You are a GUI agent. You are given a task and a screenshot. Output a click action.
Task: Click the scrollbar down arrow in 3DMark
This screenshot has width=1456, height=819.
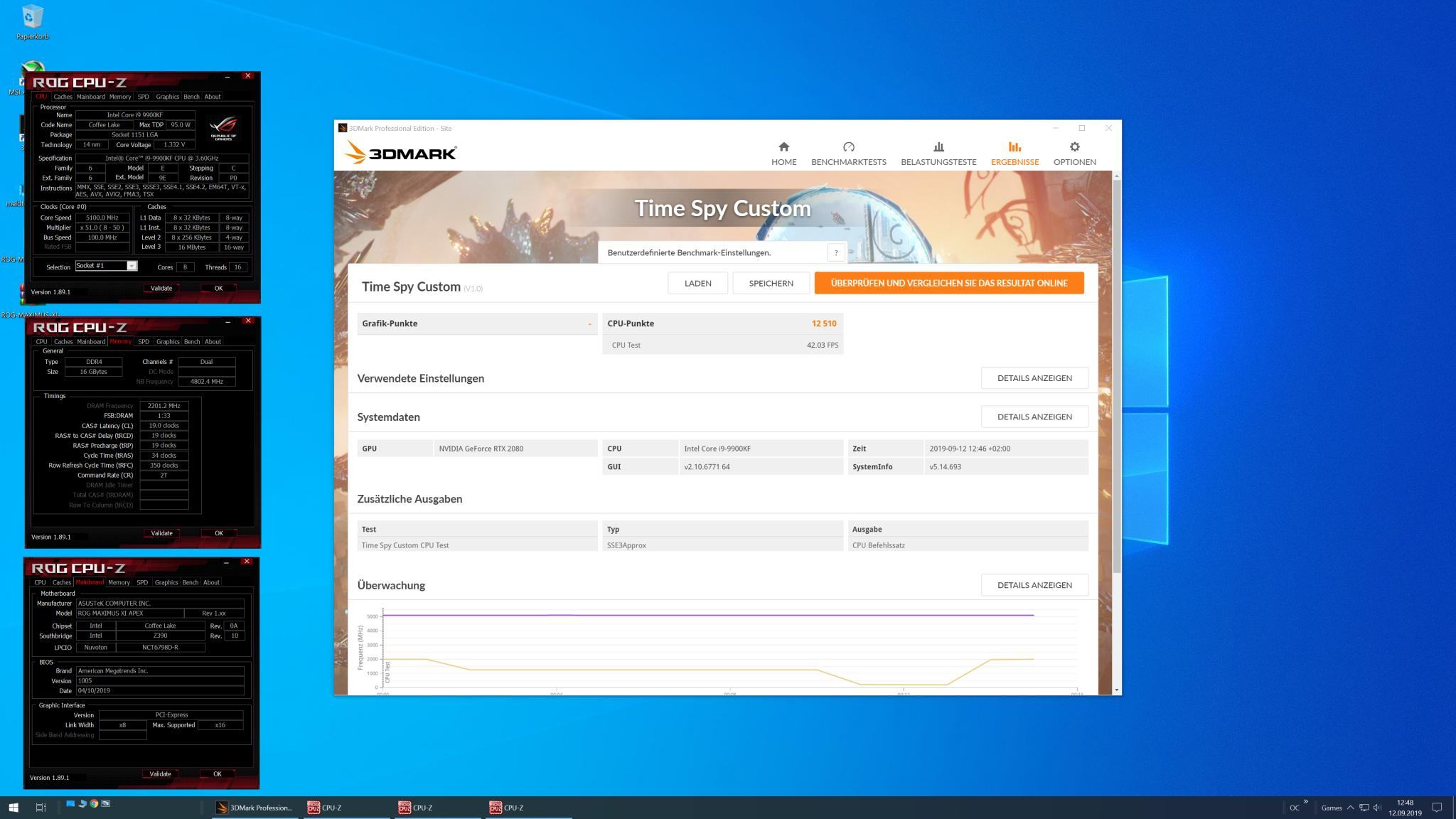point(1117,690)
